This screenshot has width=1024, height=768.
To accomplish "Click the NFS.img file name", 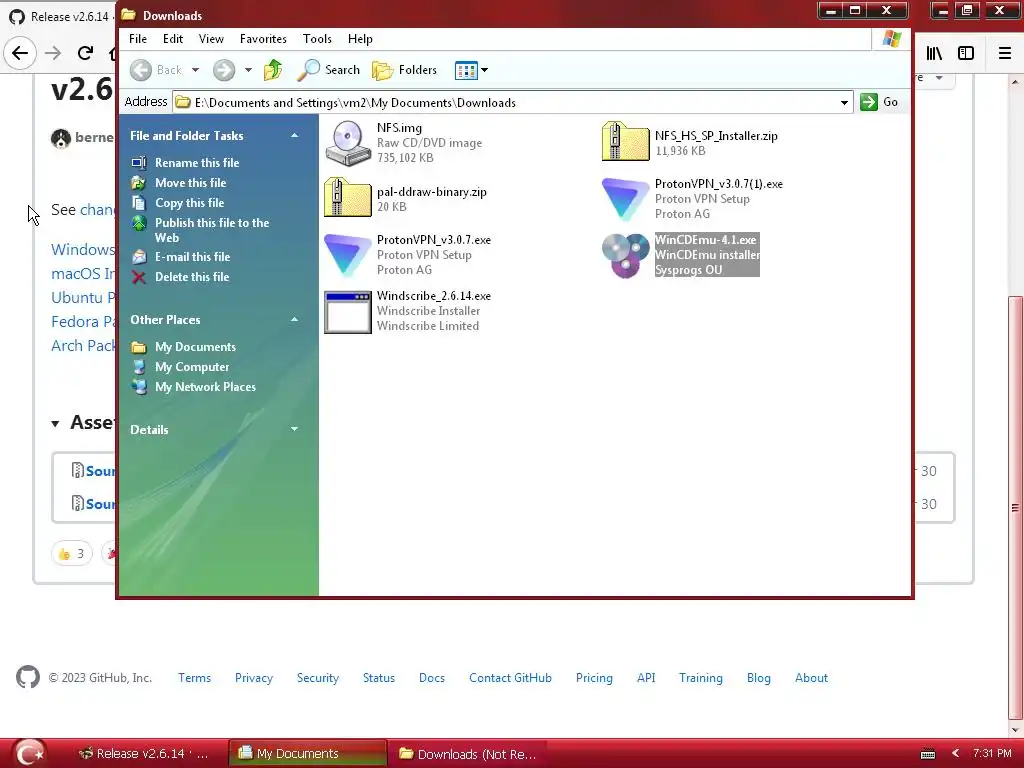I will tap(399, 128).
